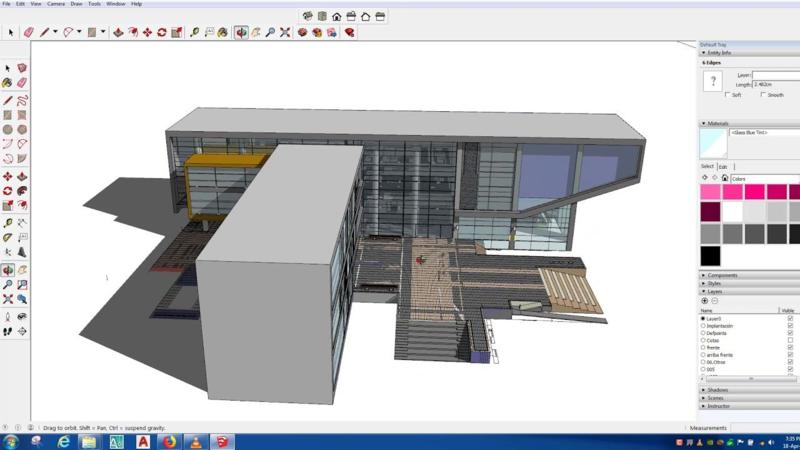Pick the white color swatch

pos(733,212)
